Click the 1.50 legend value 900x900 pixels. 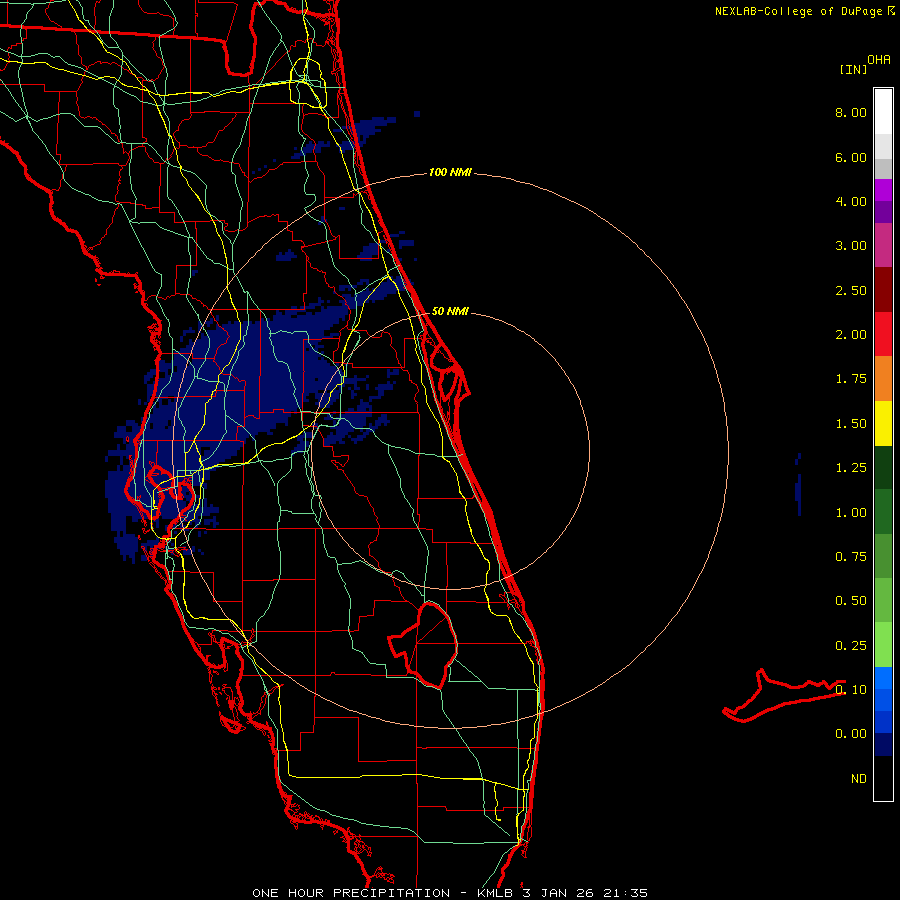pos(851,424)
